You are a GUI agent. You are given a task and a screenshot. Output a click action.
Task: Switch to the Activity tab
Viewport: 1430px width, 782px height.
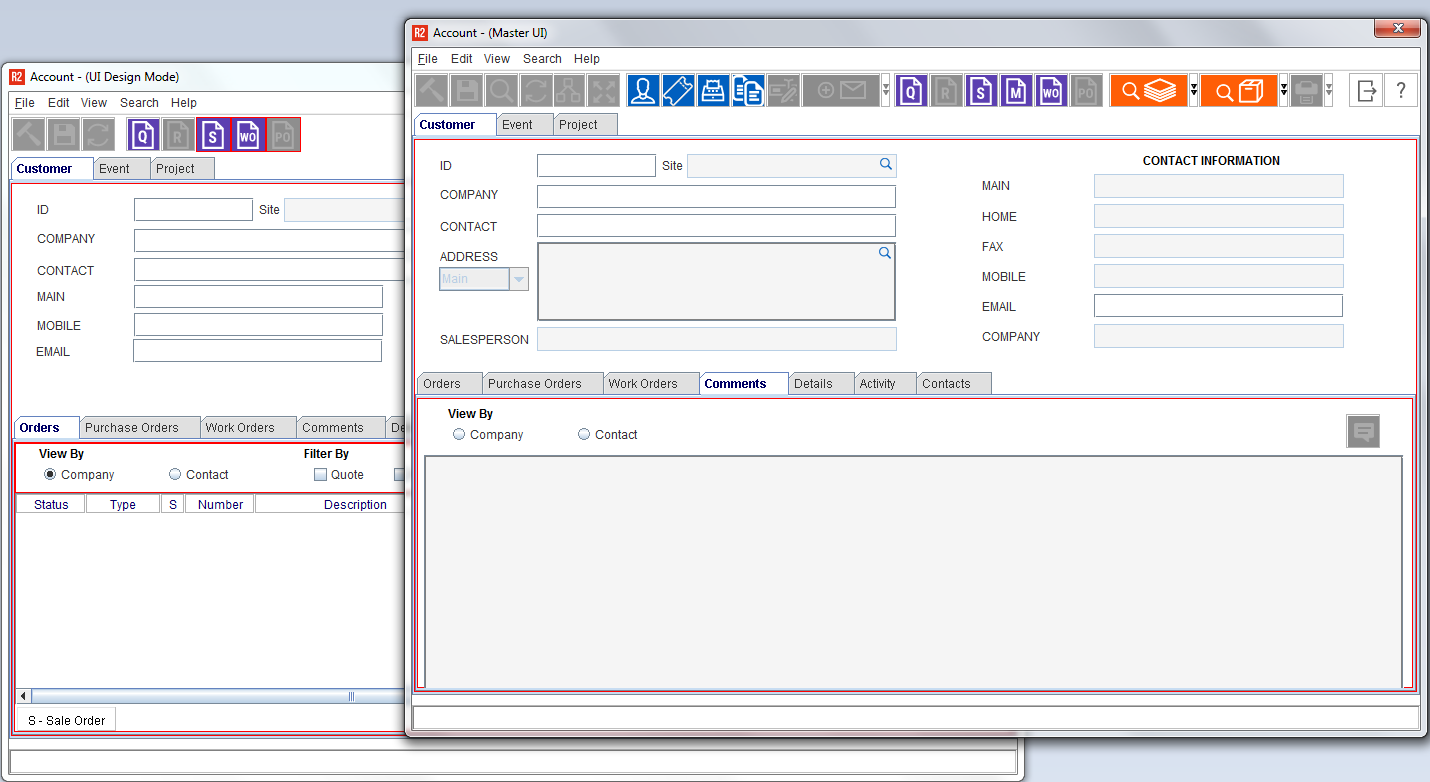[x=878, y=384]
